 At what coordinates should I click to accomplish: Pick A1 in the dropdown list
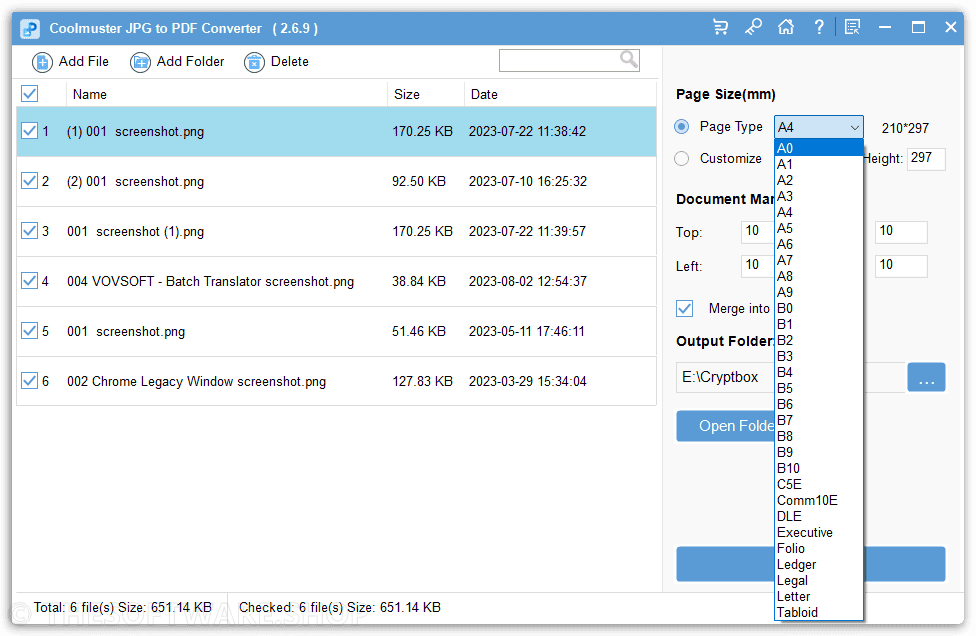pyautogui.click(x=819, y=164)
